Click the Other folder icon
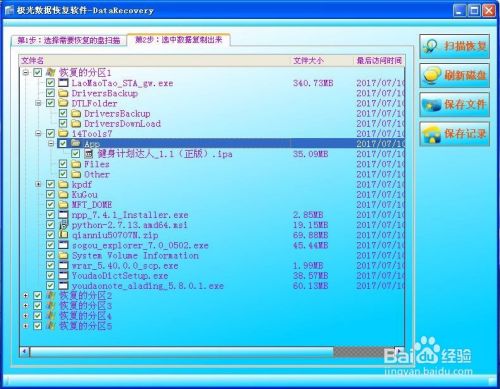Viewport: 500px width, 389px height. 76,174
